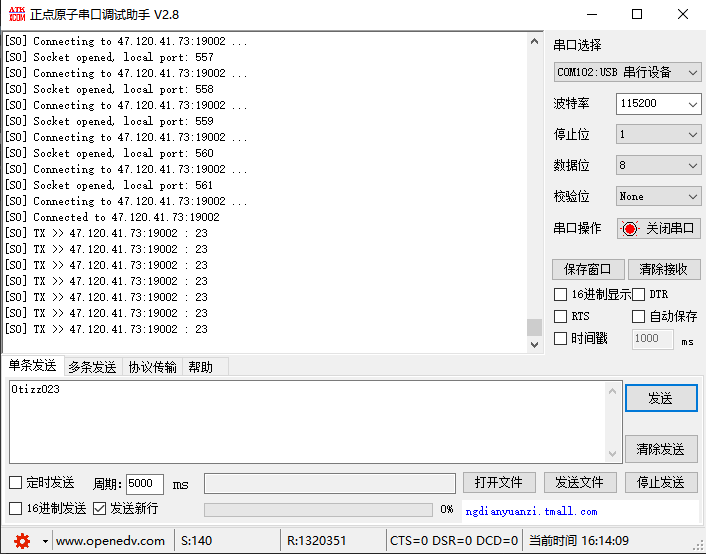Click the receive log scroll up arrow
Screen dimensions: 706x554
coord(534,41)
